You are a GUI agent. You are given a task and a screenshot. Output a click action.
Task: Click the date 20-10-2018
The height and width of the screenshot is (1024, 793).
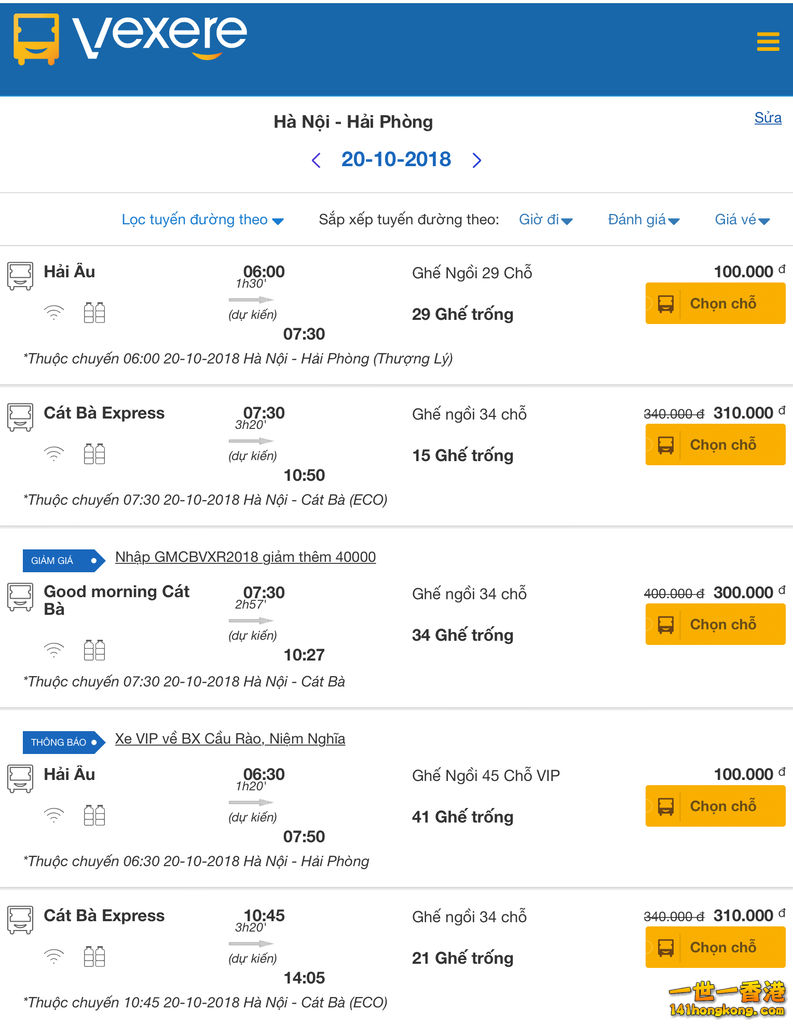click(x=396, y=160)
